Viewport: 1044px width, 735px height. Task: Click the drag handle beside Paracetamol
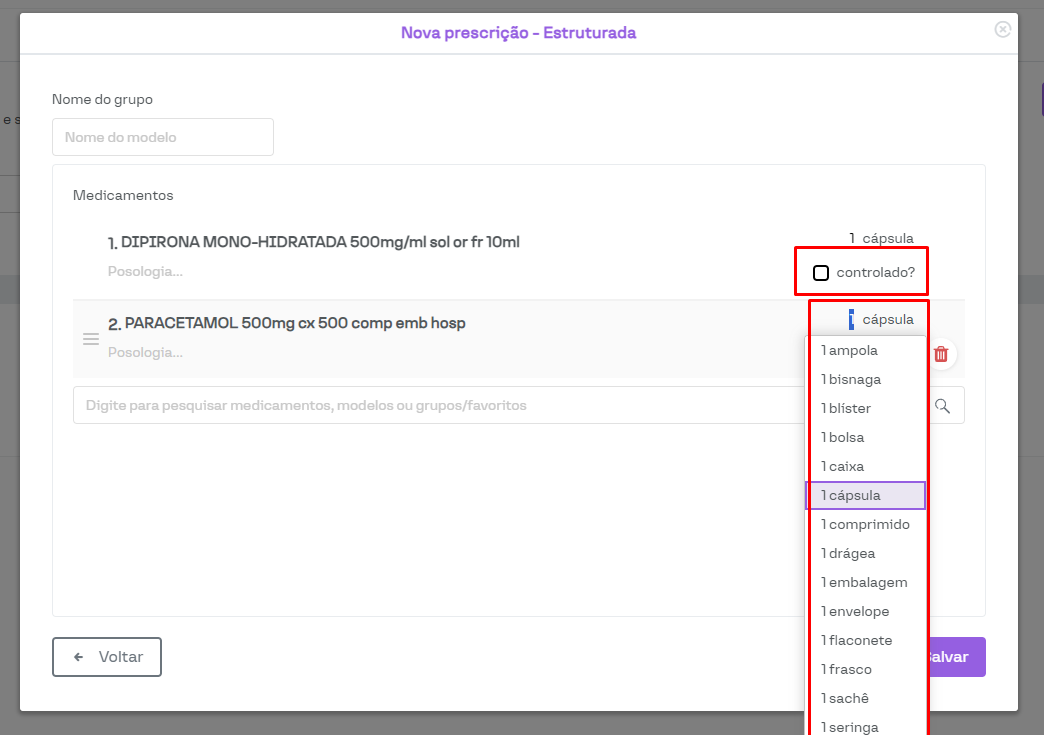91,339
